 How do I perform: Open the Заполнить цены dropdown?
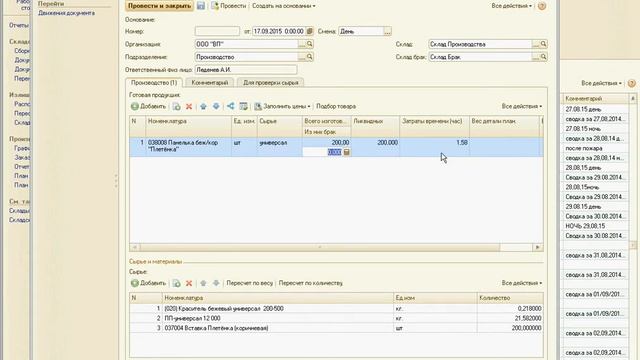[282, 106]
